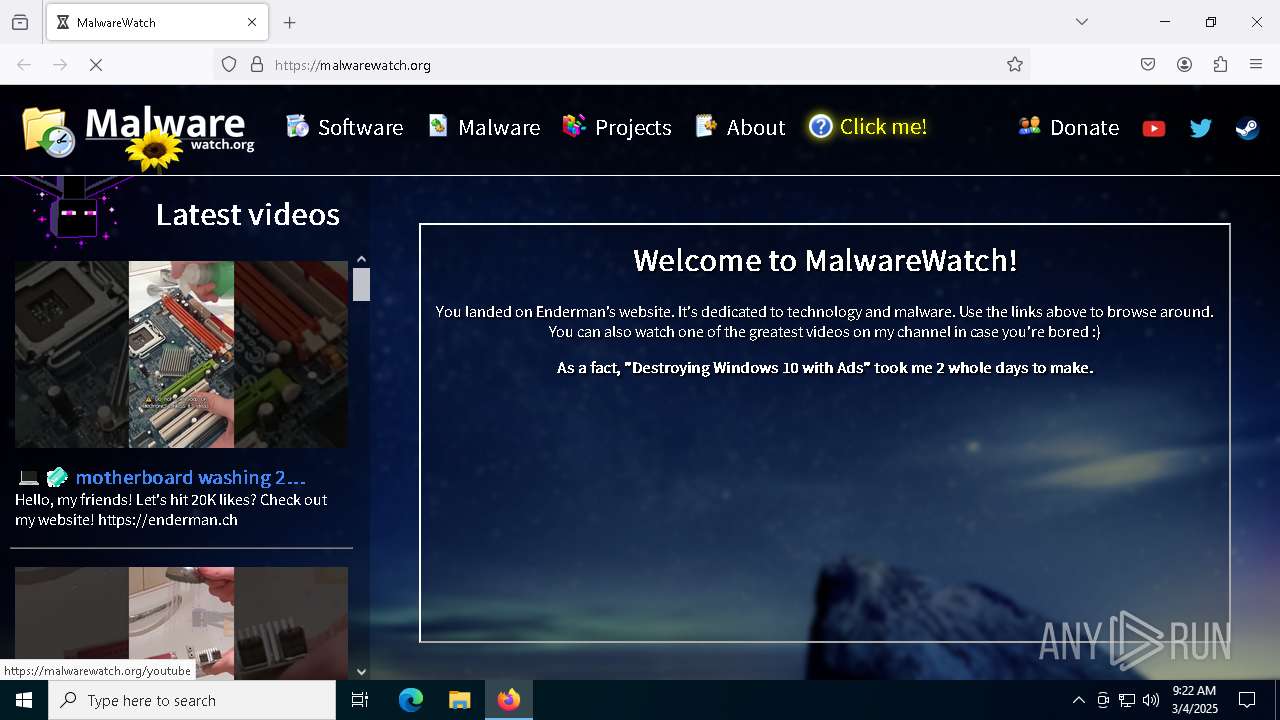
Task: Open the Extensions puzzle icon
Action: (x=1220, y=65)
